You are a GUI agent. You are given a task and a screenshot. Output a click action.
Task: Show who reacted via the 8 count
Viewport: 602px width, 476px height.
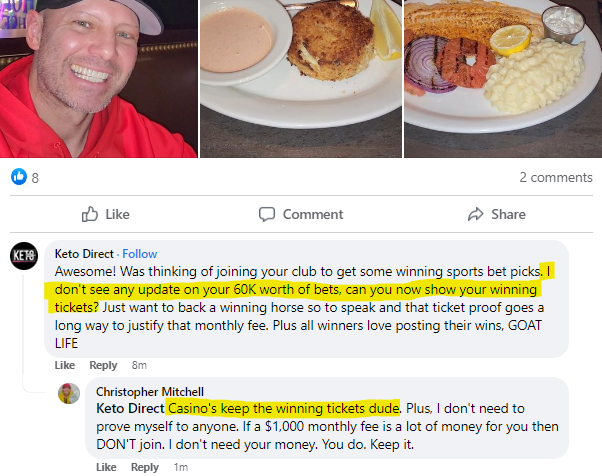(35, 178)
